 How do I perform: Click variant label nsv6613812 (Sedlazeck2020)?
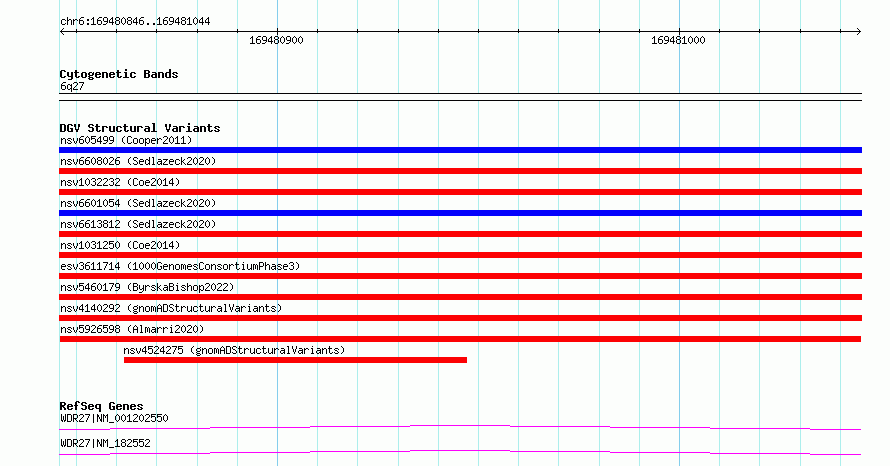click(138, 224)
